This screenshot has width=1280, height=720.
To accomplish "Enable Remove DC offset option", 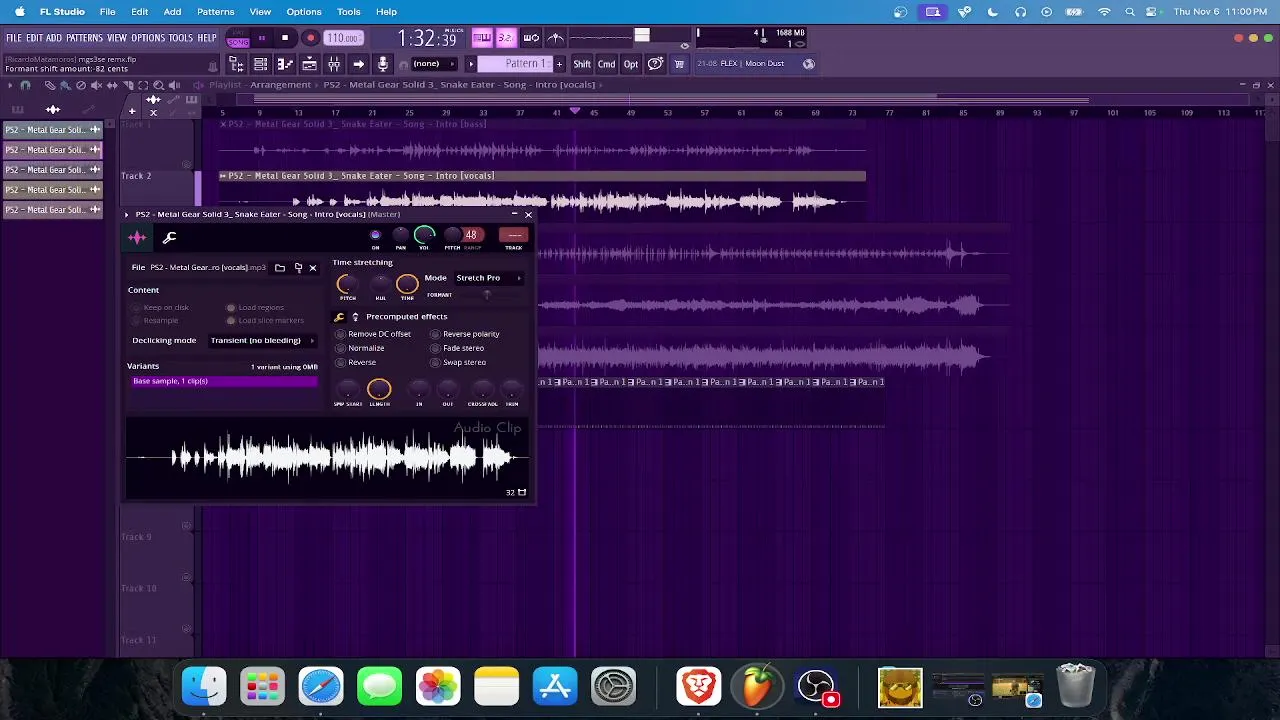I will pos(373,334).
